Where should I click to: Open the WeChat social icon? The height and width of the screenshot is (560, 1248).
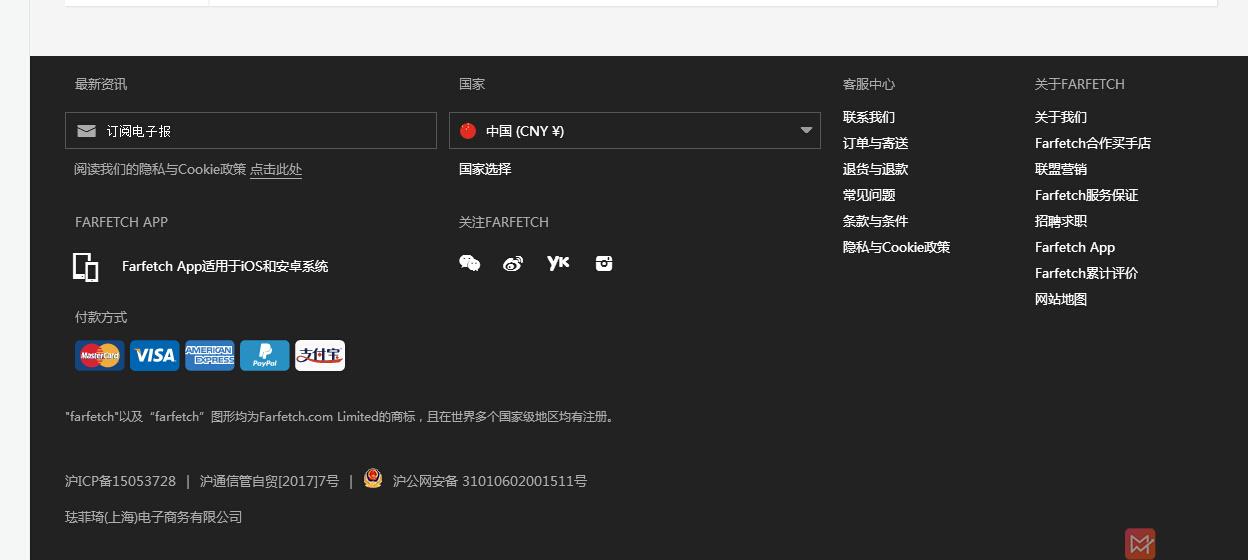click(469, 263)
